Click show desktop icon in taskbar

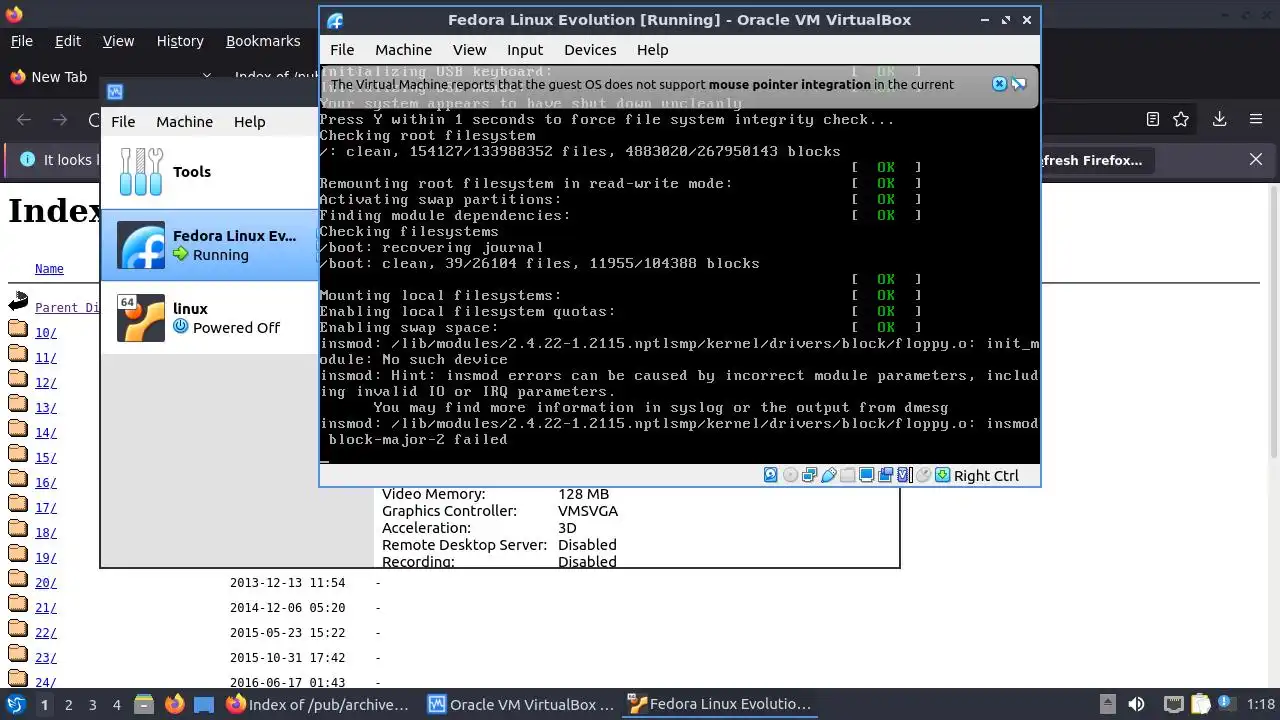click(x=204, y=704)
